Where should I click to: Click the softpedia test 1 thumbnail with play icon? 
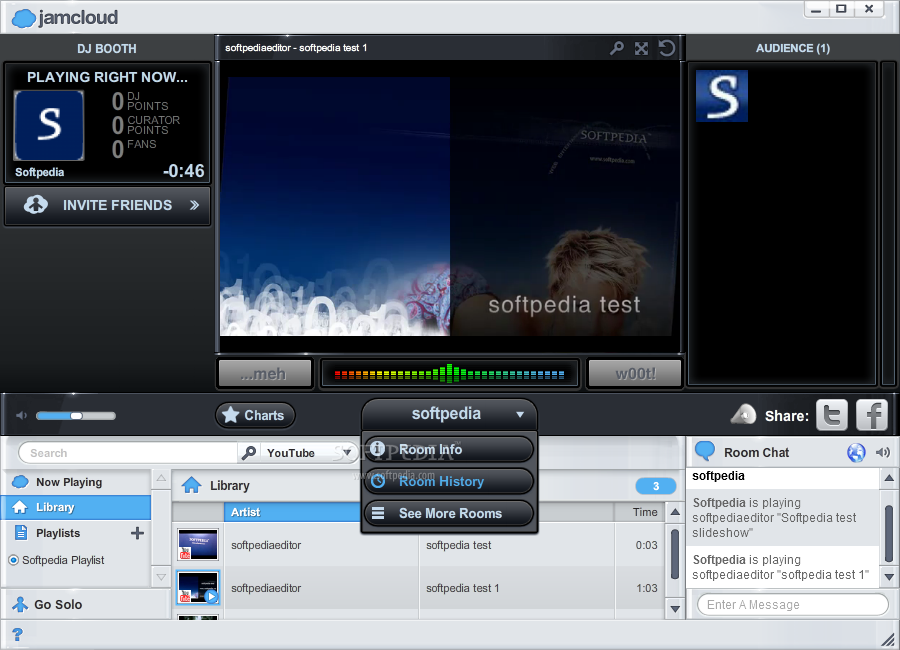pos(198,588)
